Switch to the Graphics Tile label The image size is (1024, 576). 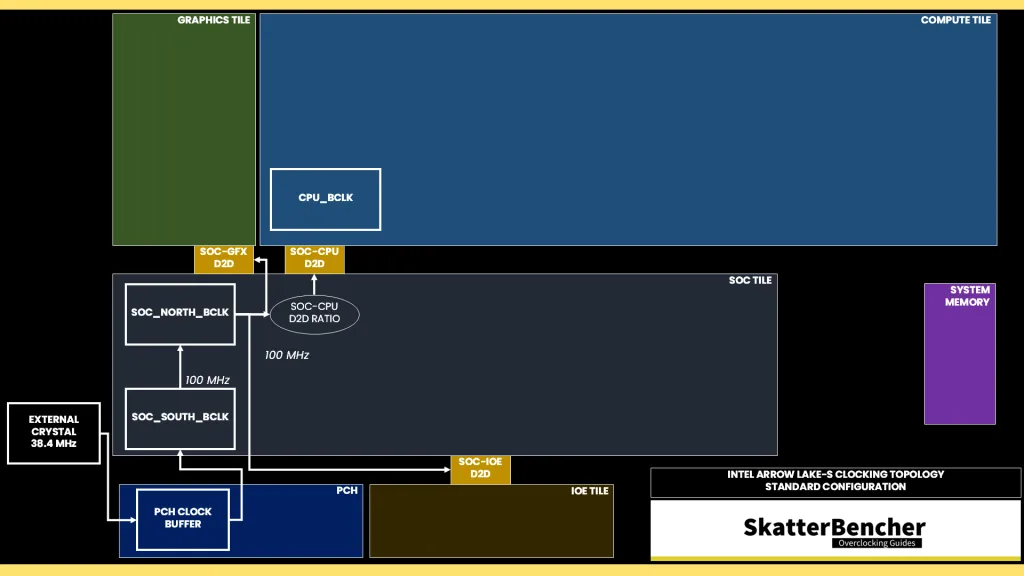(213, 19)
